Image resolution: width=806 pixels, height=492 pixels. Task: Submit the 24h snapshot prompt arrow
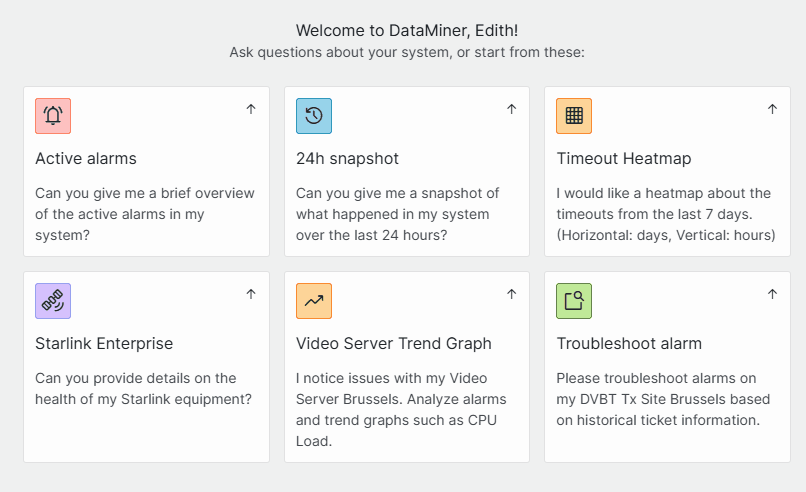(x=511, y=109)
